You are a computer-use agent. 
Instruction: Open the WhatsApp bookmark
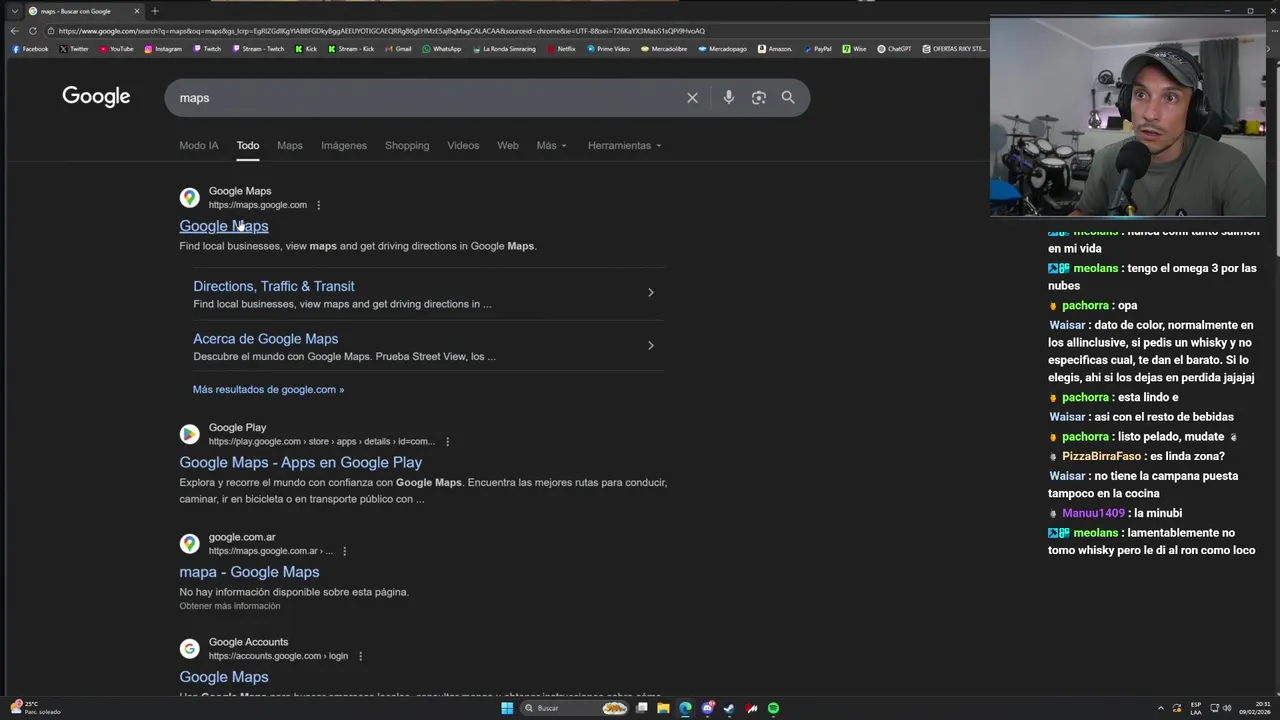coord(442,48)
